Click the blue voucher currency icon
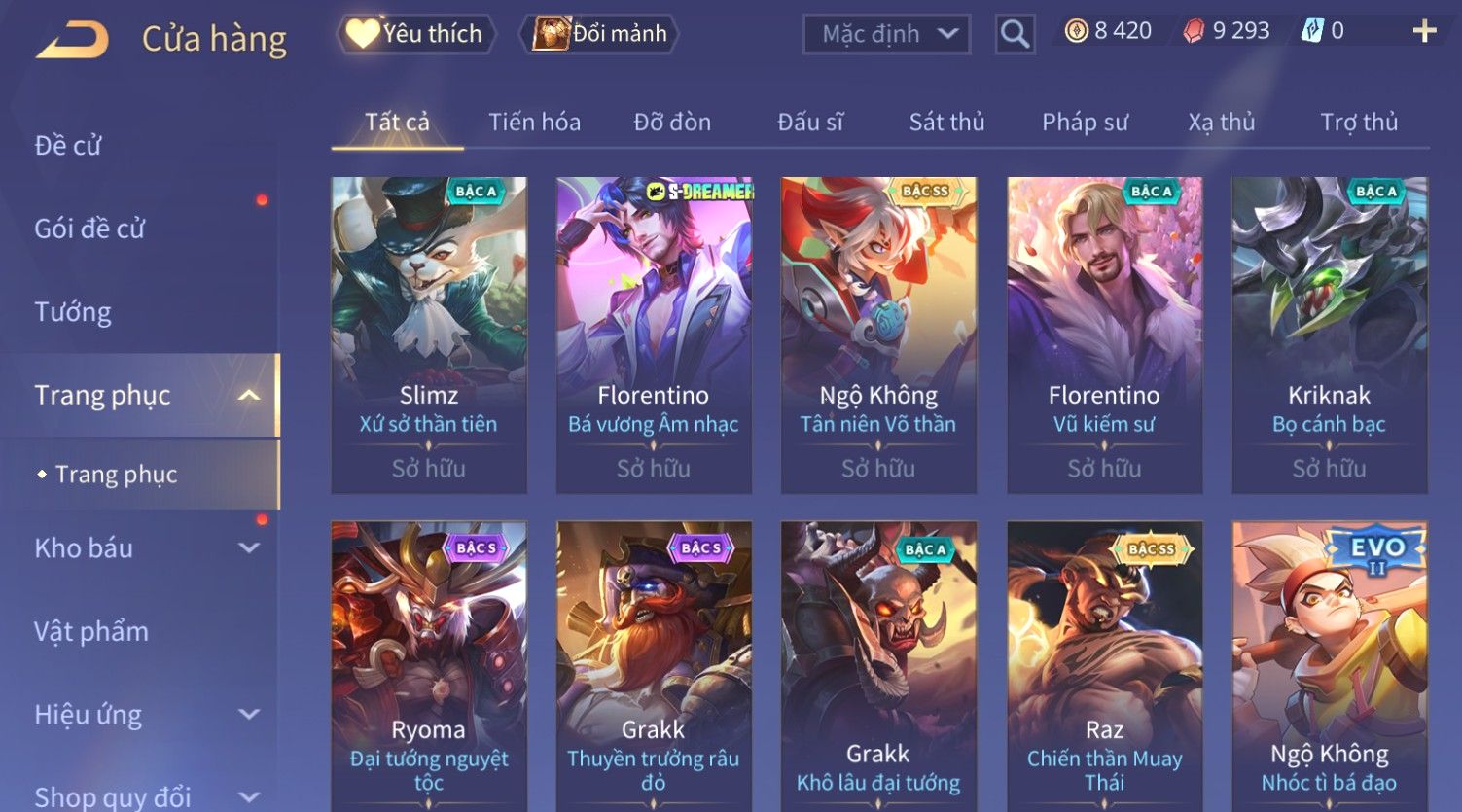Image resolution: width=1462 pixels, height=812 pixels. [1312, 31]
